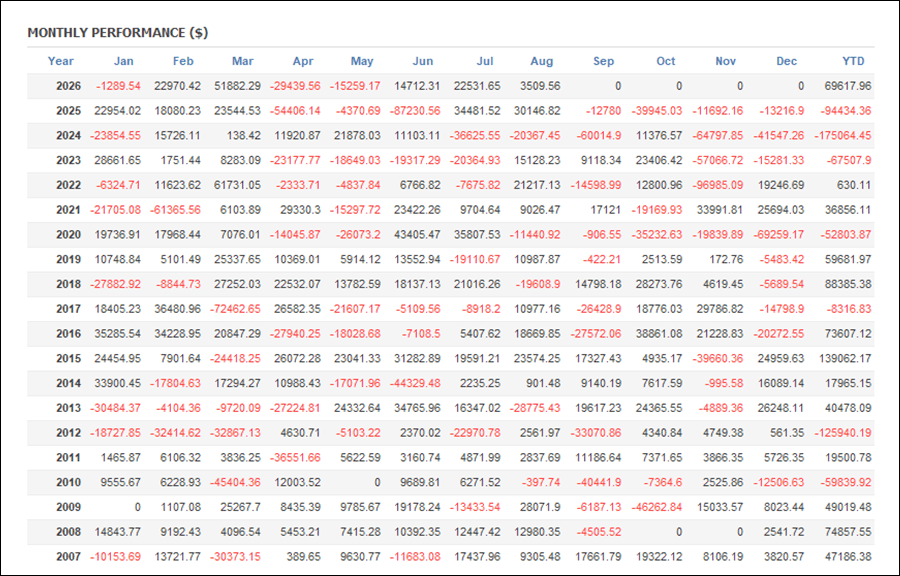Click the 2024 YTD value -175064.45

click(842, 135)
